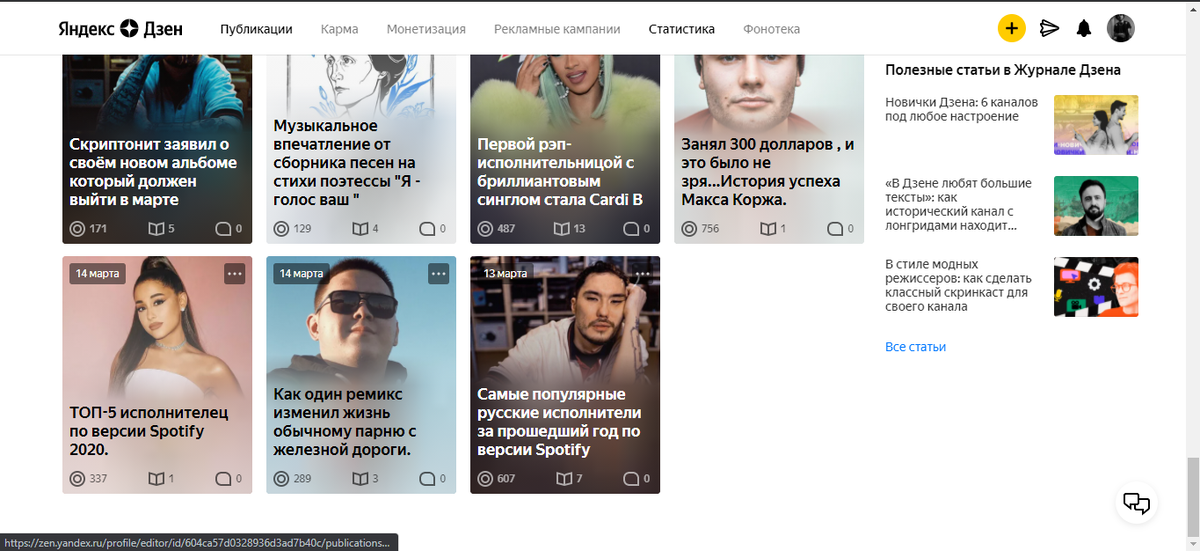Open three-dots menu on ремикс card
This screenshot has width=1200, height=551.
[438, 273]
